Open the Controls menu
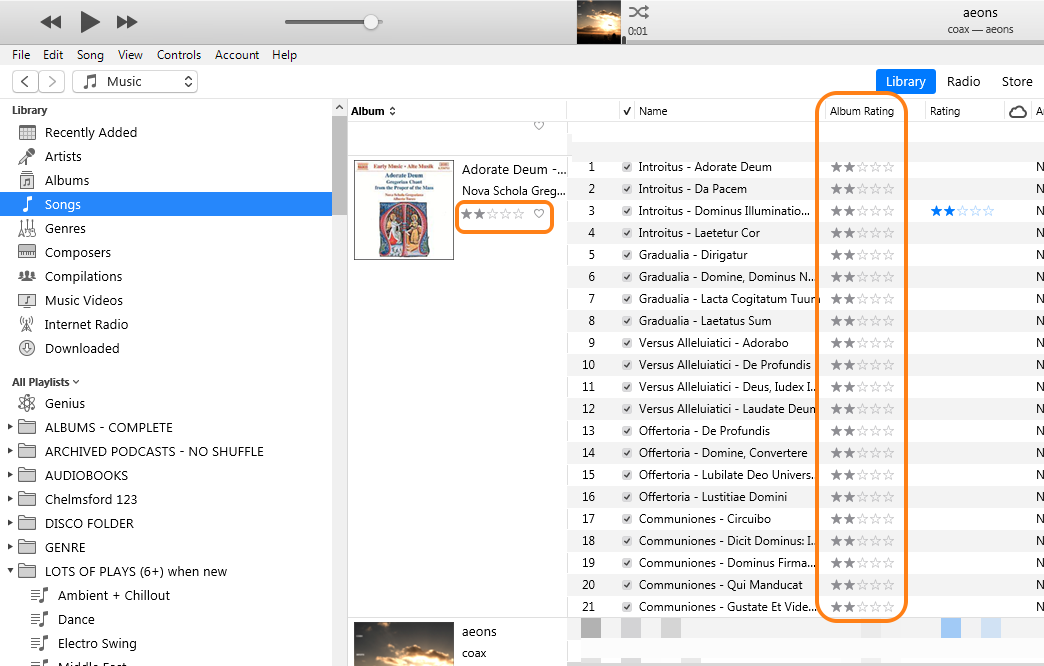 click(178, 55)
